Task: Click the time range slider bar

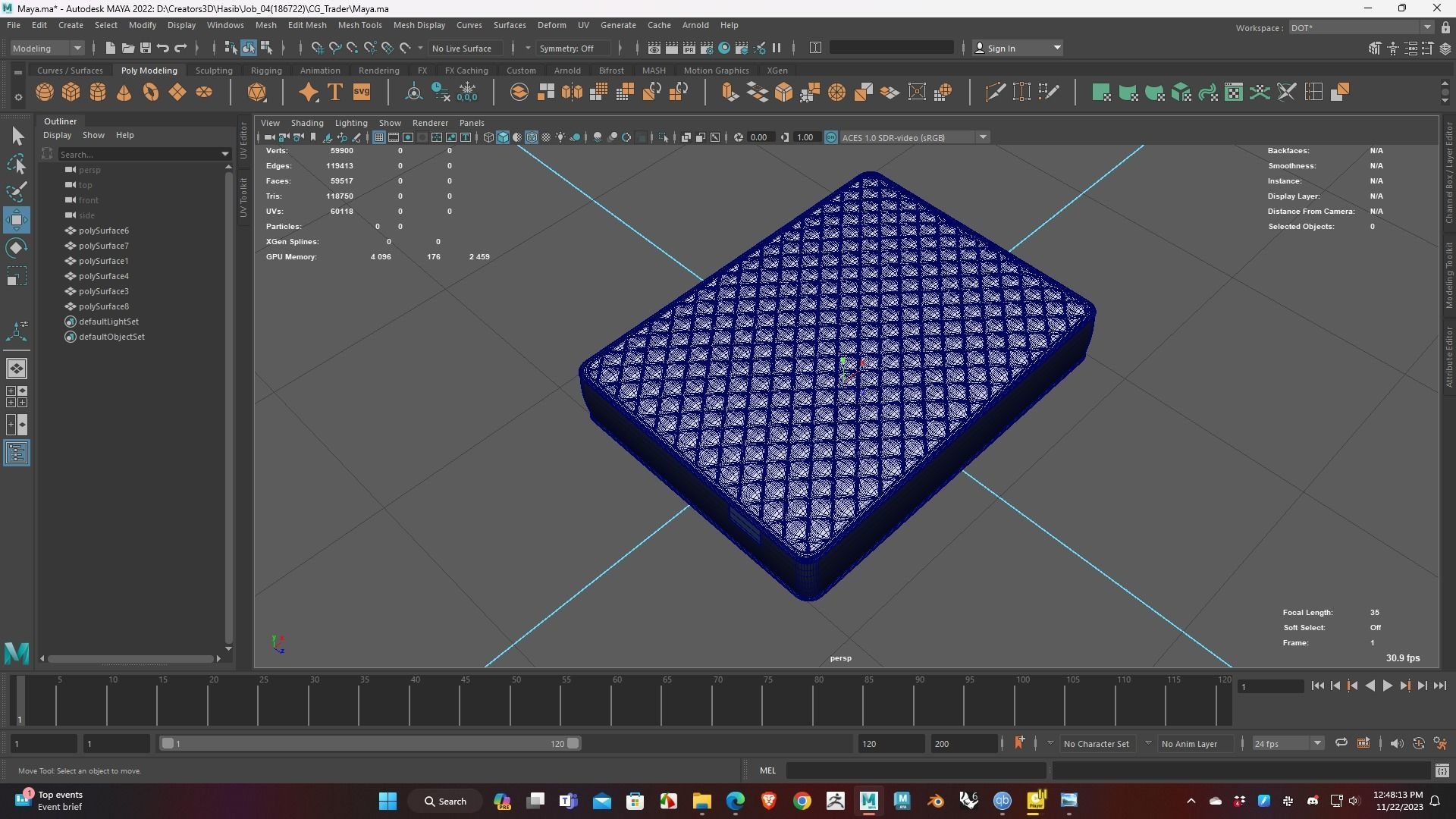Action: coord(370,743)
